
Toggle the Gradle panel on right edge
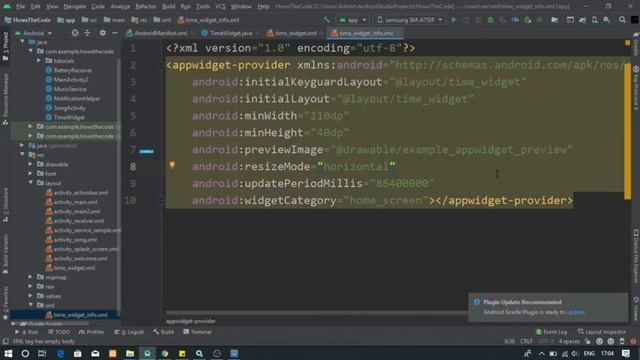click(x=636, y=45)
